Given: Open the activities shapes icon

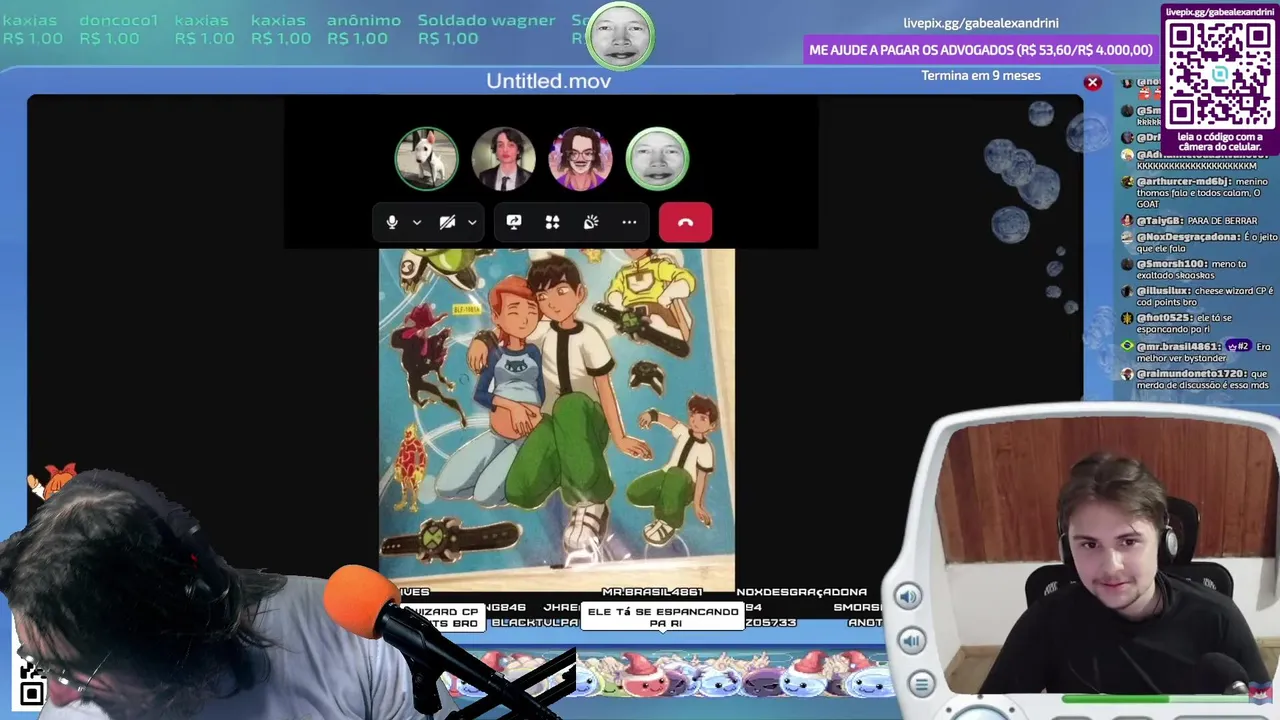Looking at the screenshot, I should [x=552, y=222].
